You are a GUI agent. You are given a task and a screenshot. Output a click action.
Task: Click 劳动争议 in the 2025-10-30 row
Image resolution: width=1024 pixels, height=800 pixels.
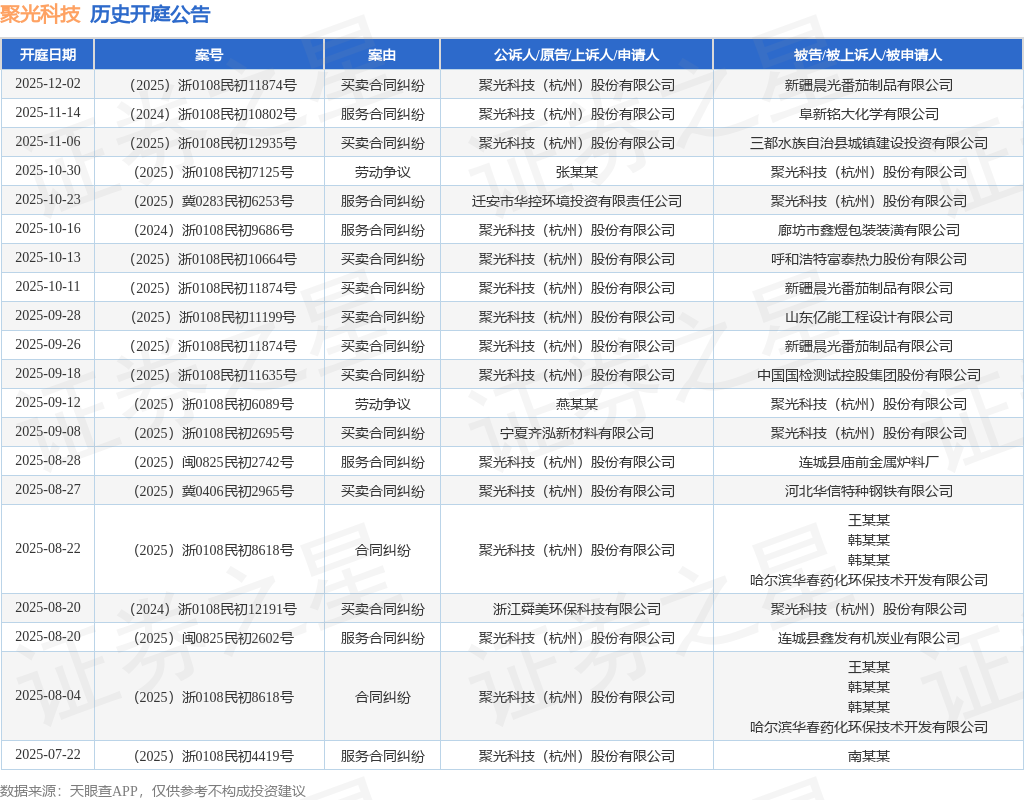382,172
